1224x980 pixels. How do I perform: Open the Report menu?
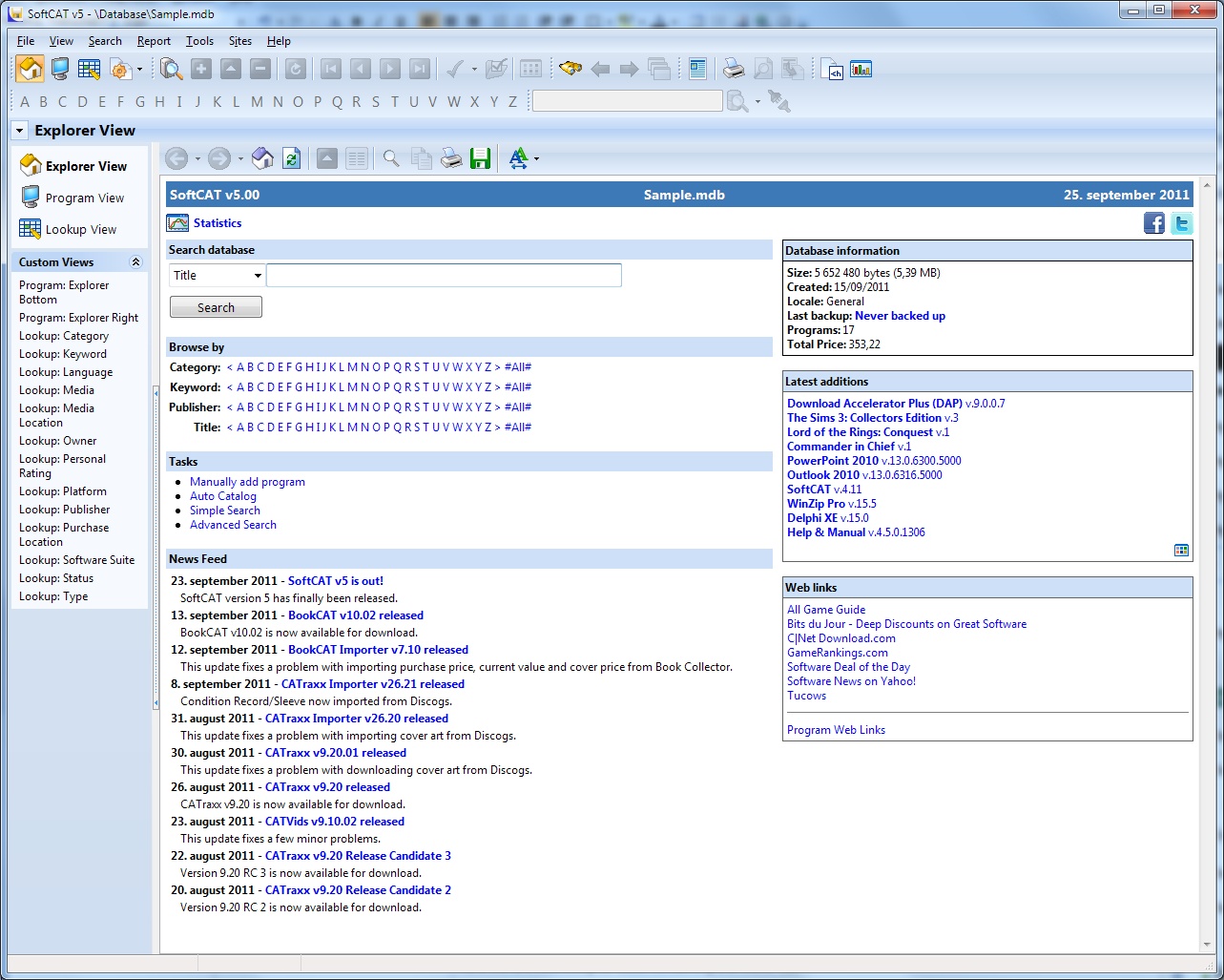154,41
